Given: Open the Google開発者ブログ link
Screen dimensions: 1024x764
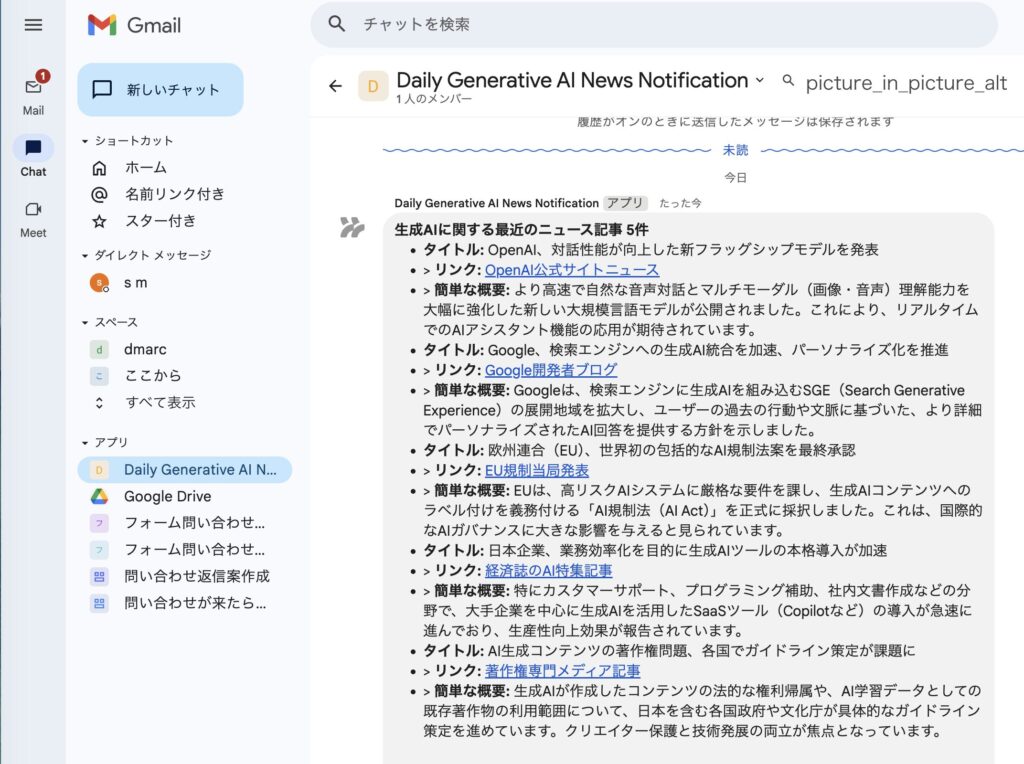Looking at the screenshot, I should pos(551,370).
